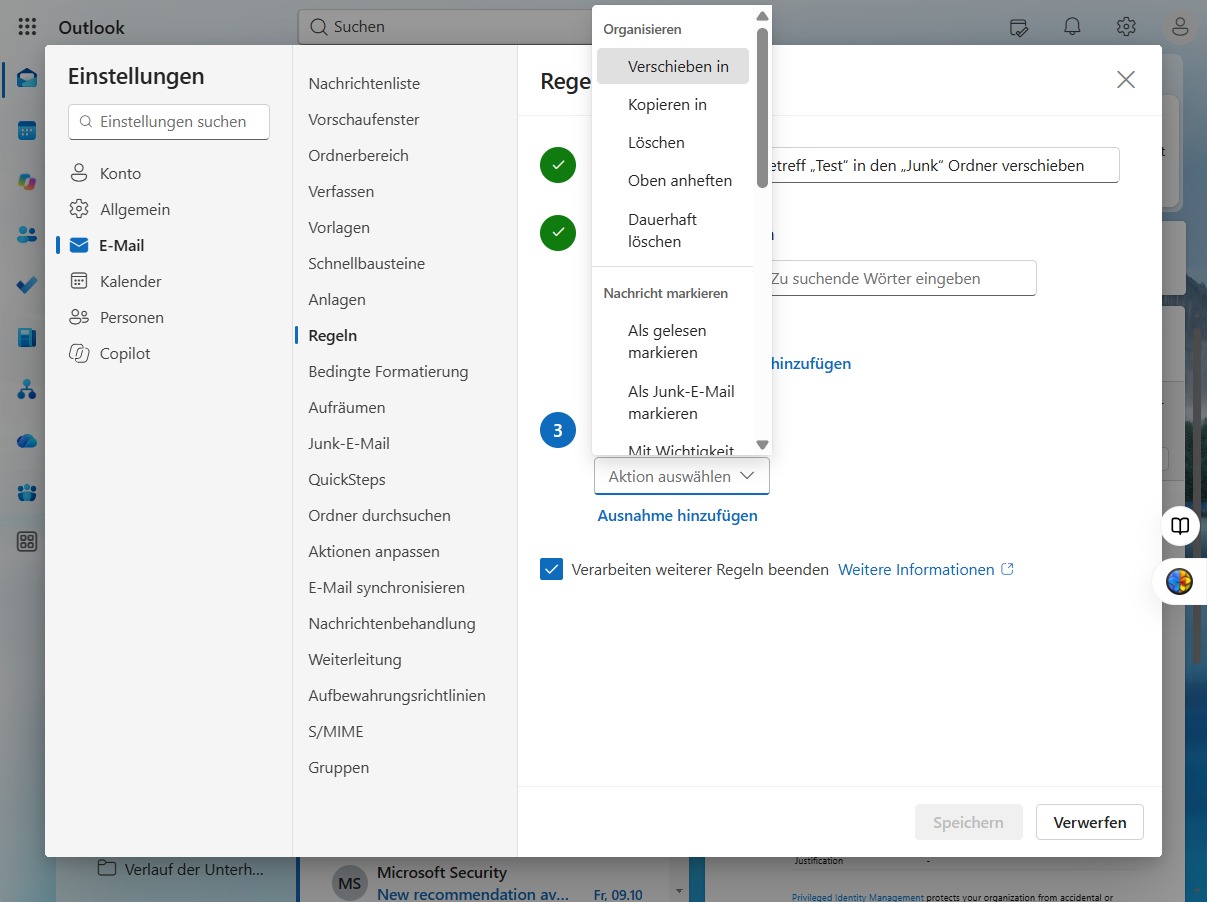Open To Do checkmark app icon
This screenshot has width=1207, height=902.
(x=27, y=285)
